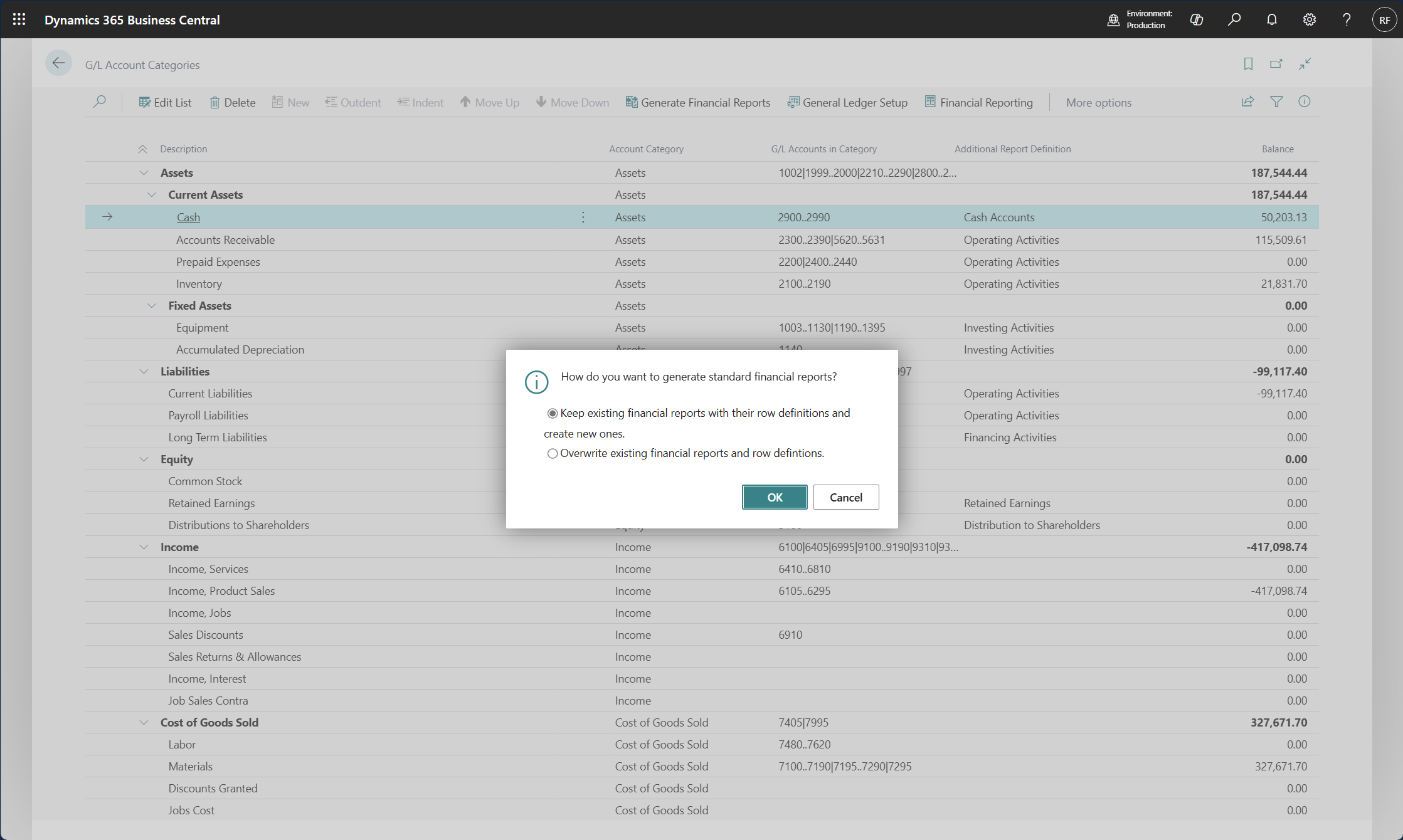Select Edit List action

coord(165,102)
